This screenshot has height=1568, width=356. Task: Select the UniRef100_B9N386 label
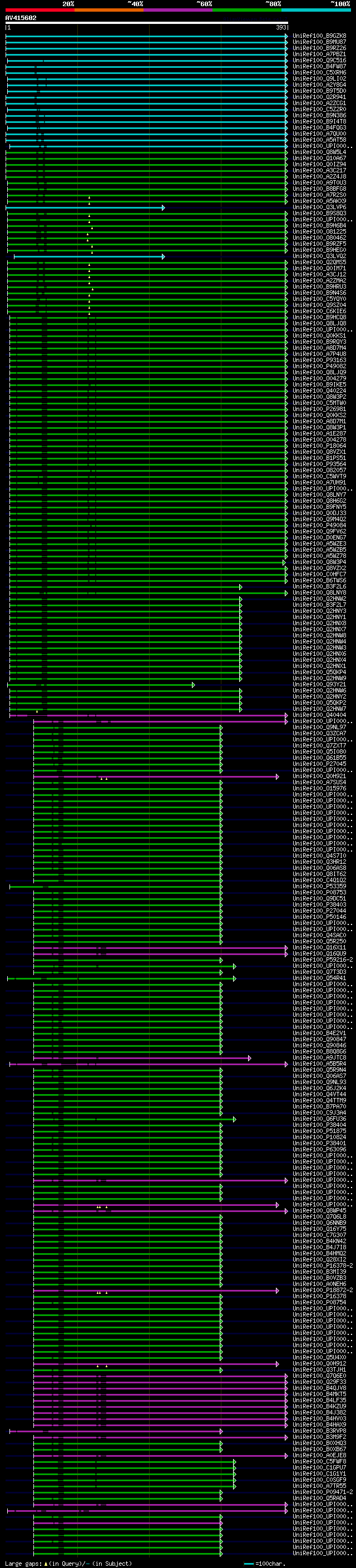pos(319,116)
